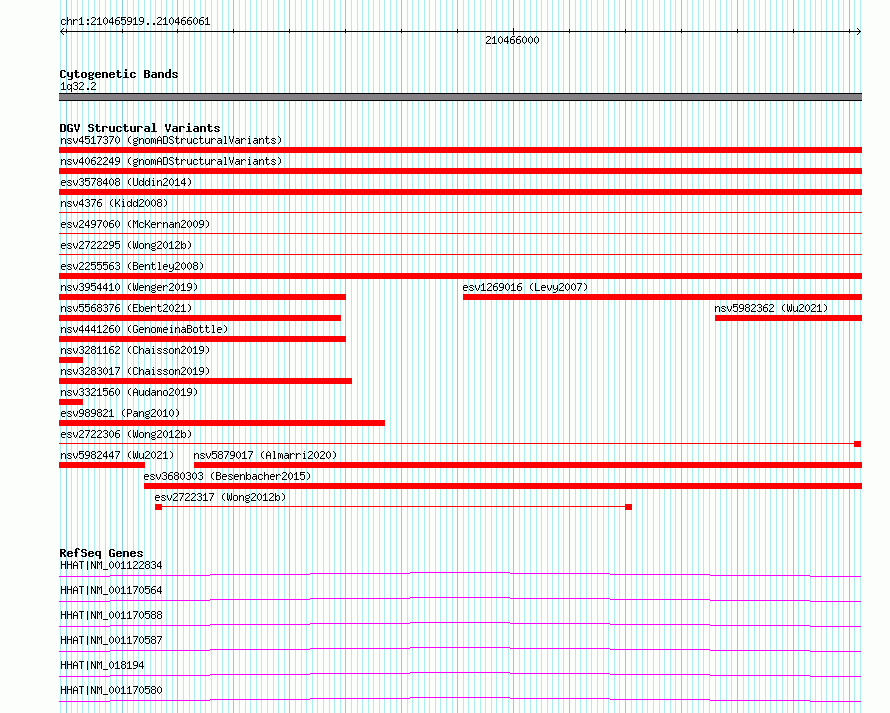Click the red bar under nsv3283017 (Chaisson2019)

pyautogui.click(x=205, y=381)
